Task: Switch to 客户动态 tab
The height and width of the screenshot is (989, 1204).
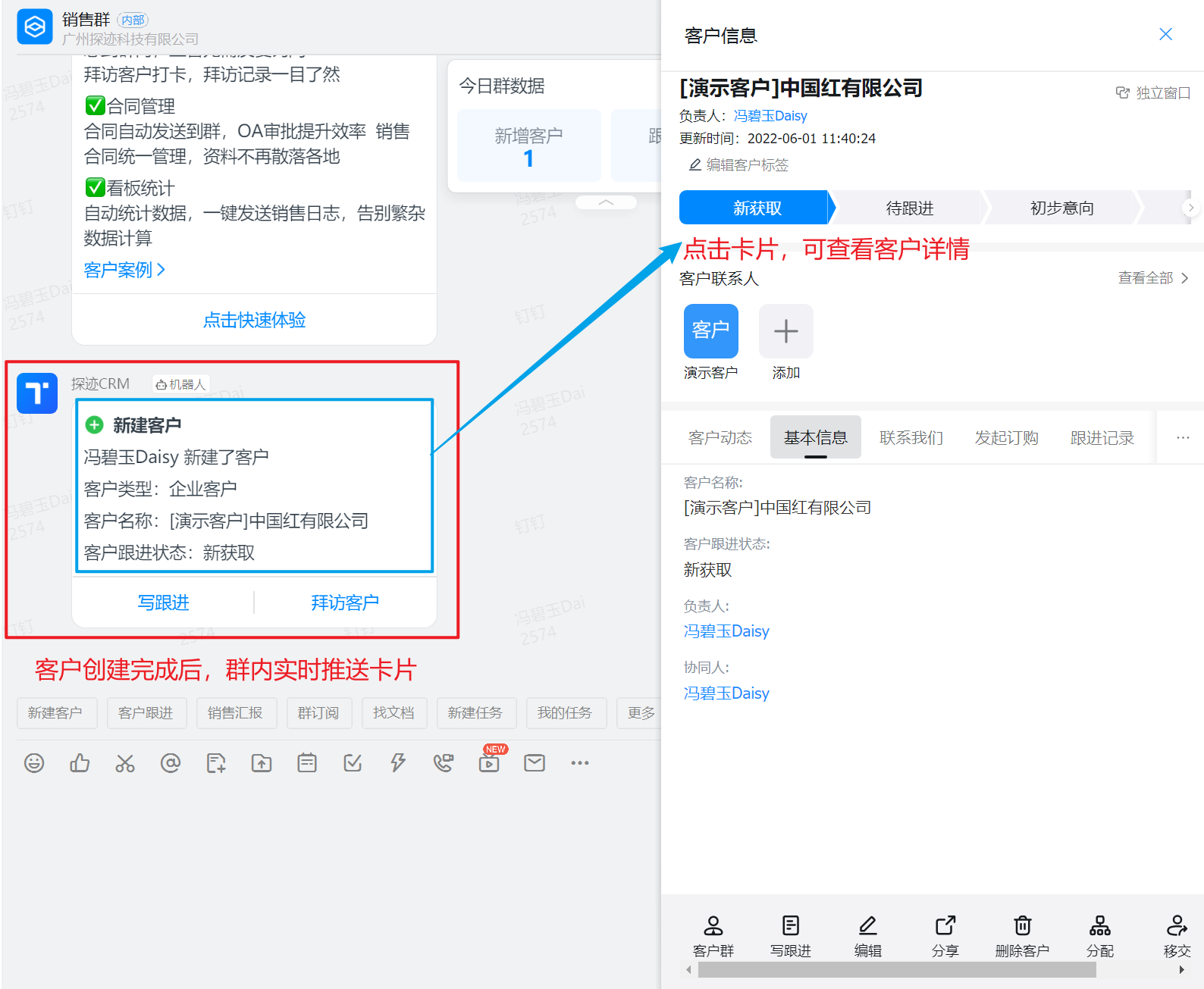Action: pos(720,437)
